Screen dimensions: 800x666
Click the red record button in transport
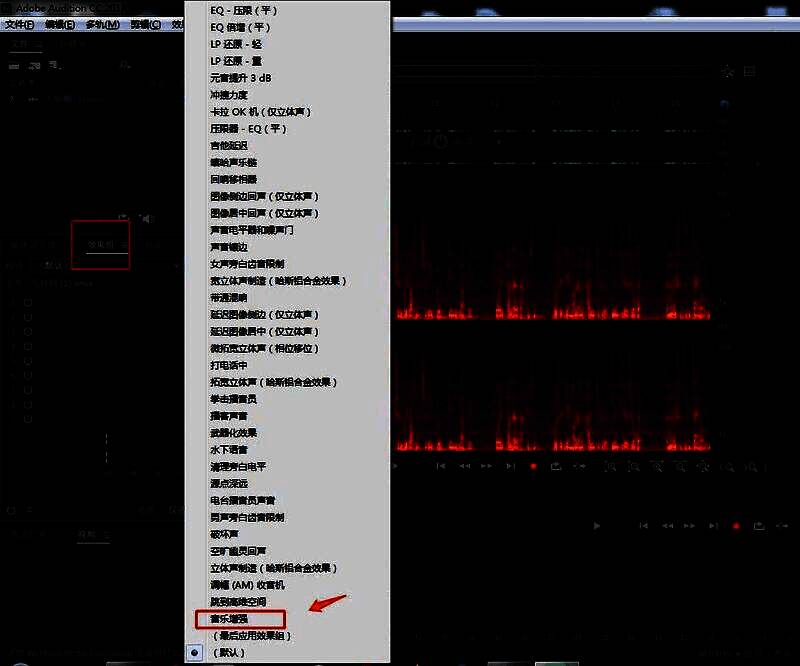[533, 466]
